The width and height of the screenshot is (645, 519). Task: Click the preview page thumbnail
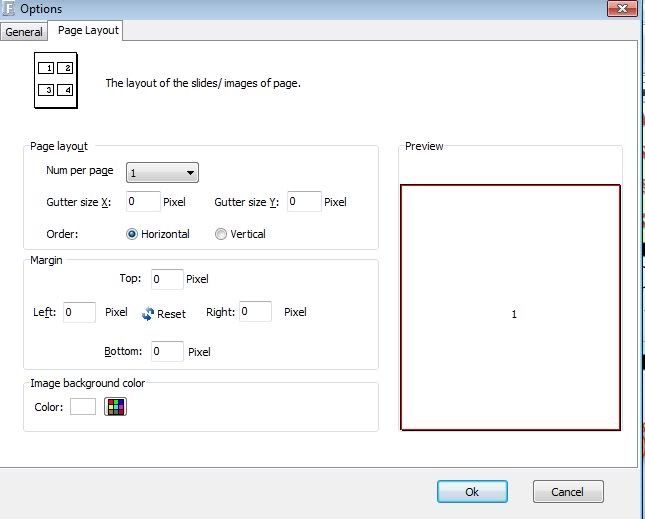click(x=510, y=307)
